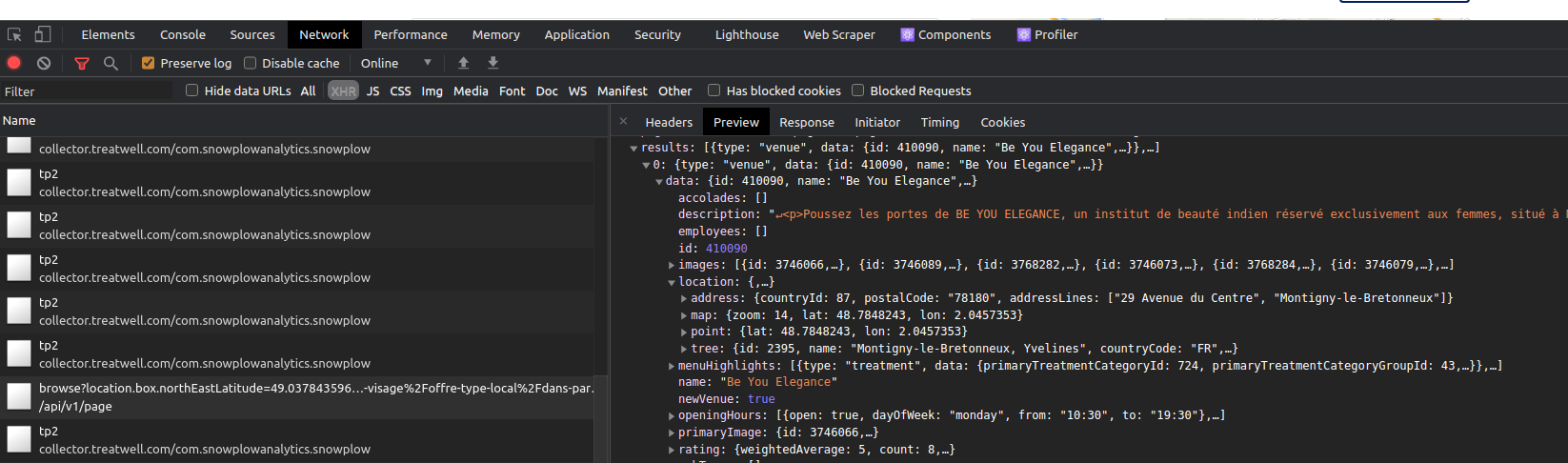Expand the primaryImage object node

[x=672, y=433]
